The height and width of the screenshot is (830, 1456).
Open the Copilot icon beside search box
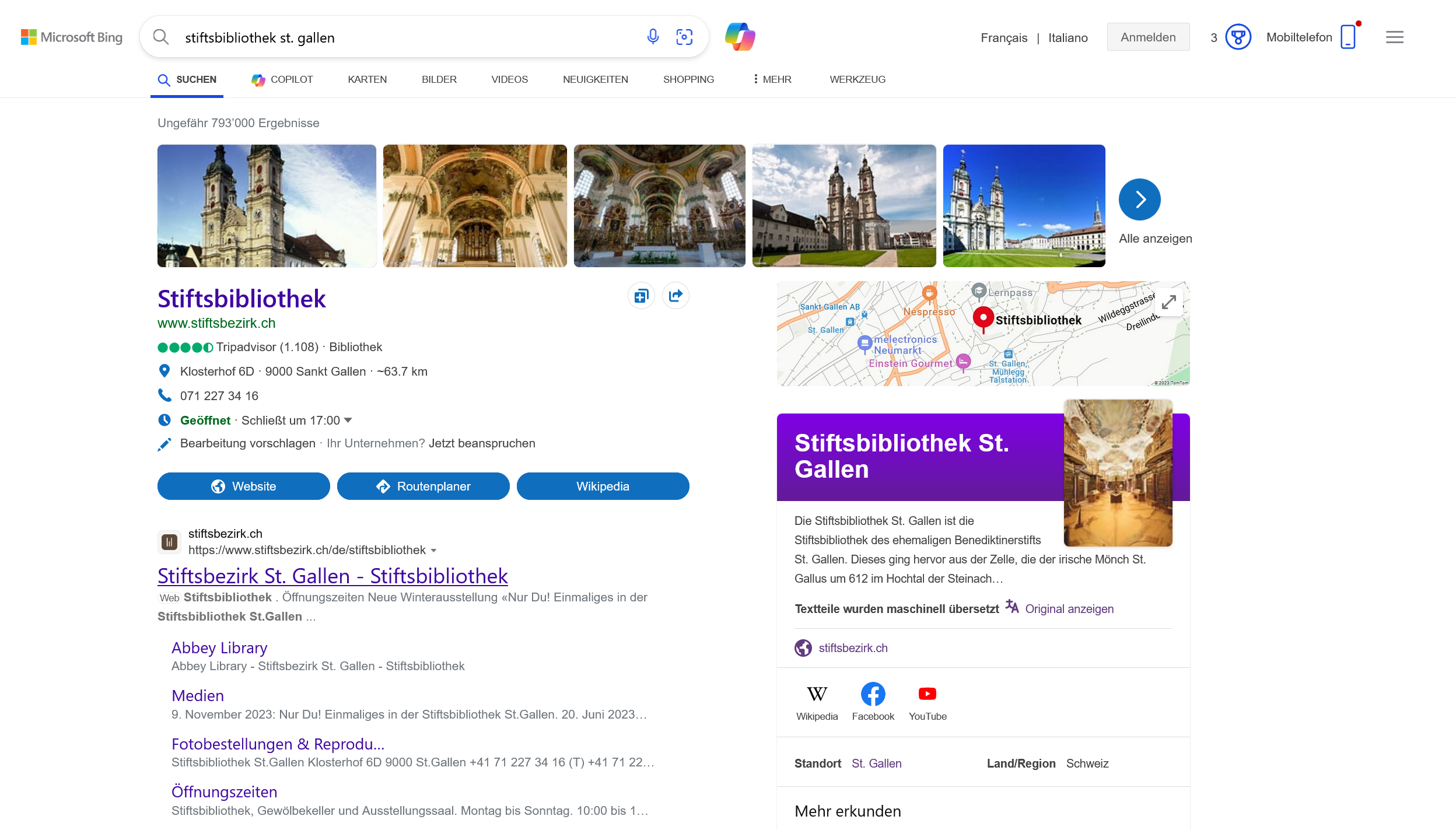740,37
